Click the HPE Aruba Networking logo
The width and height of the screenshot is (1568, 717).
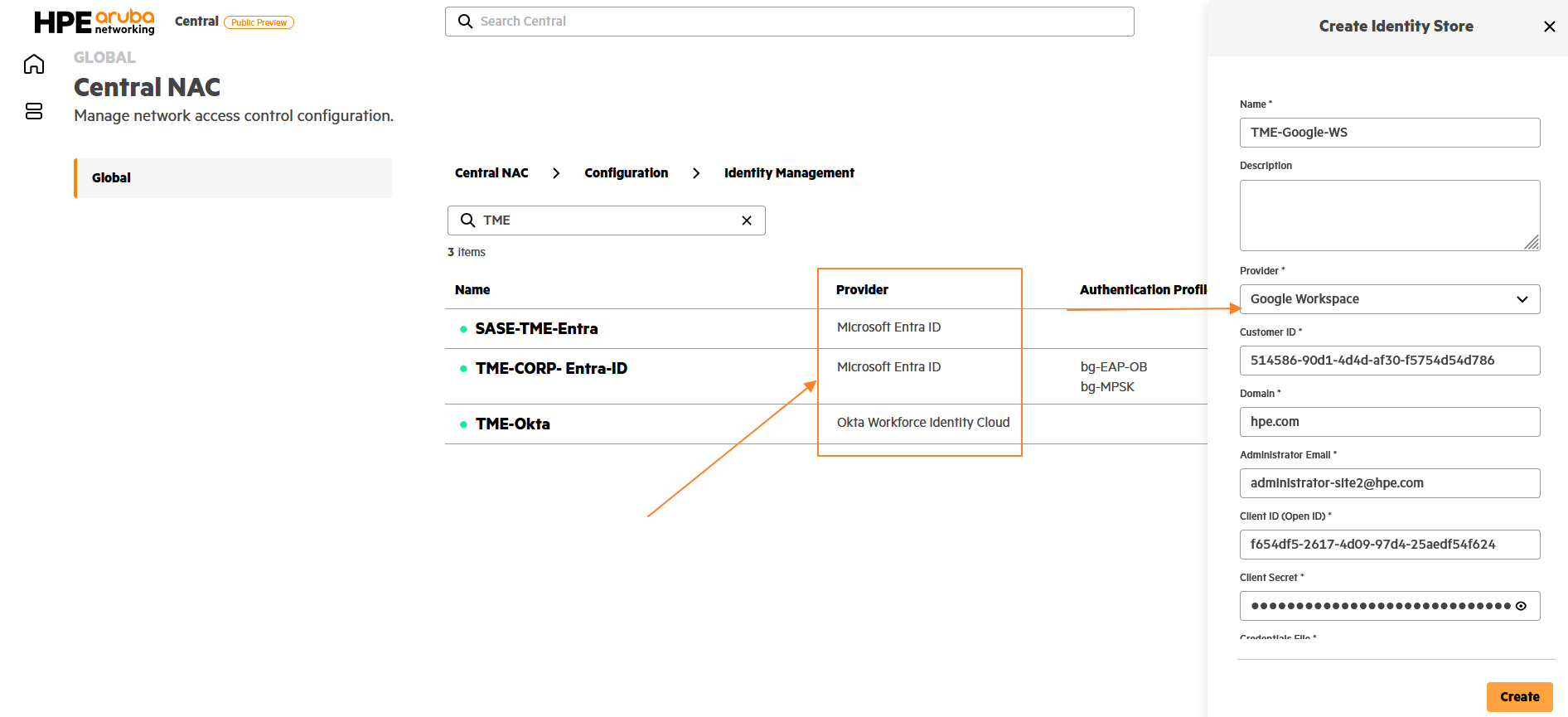pyautogui.click(x=94, y=22)
